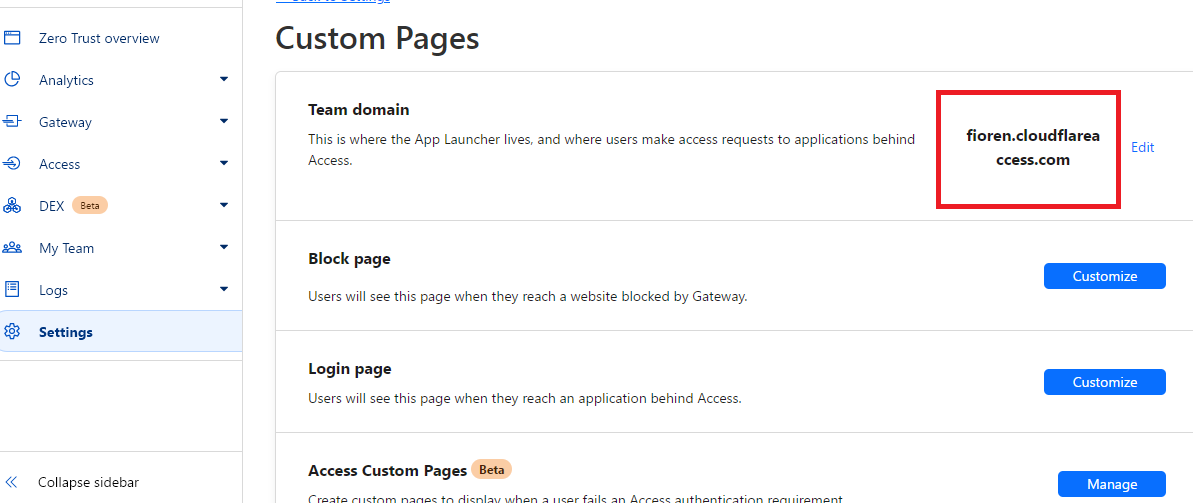Click the 'application behind Access' description text
This screenshot has height=503, width=1193.
coord(524,398)
